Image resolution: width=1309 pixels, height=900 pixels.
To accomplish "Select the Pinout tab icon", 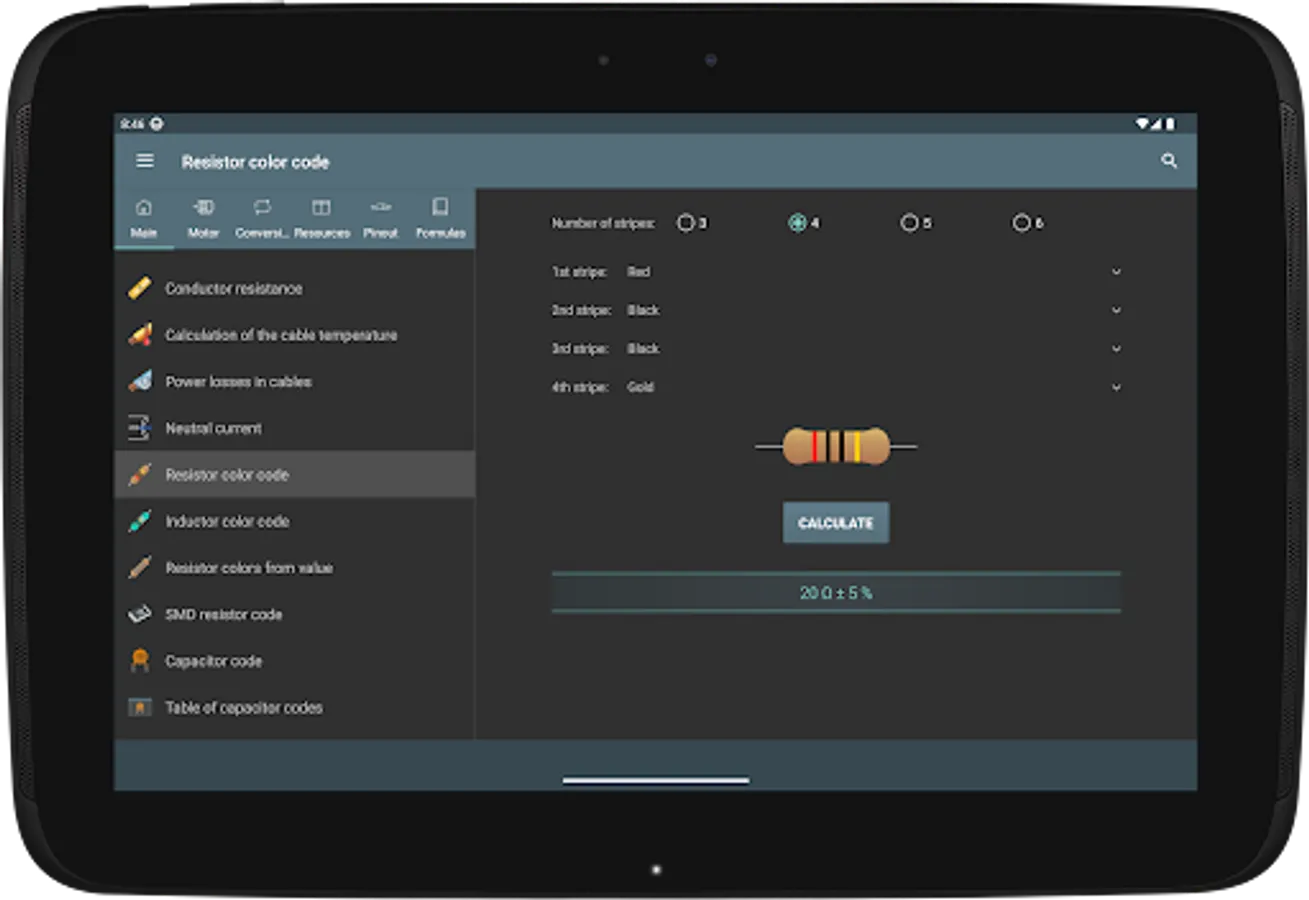I will (380, 207).
